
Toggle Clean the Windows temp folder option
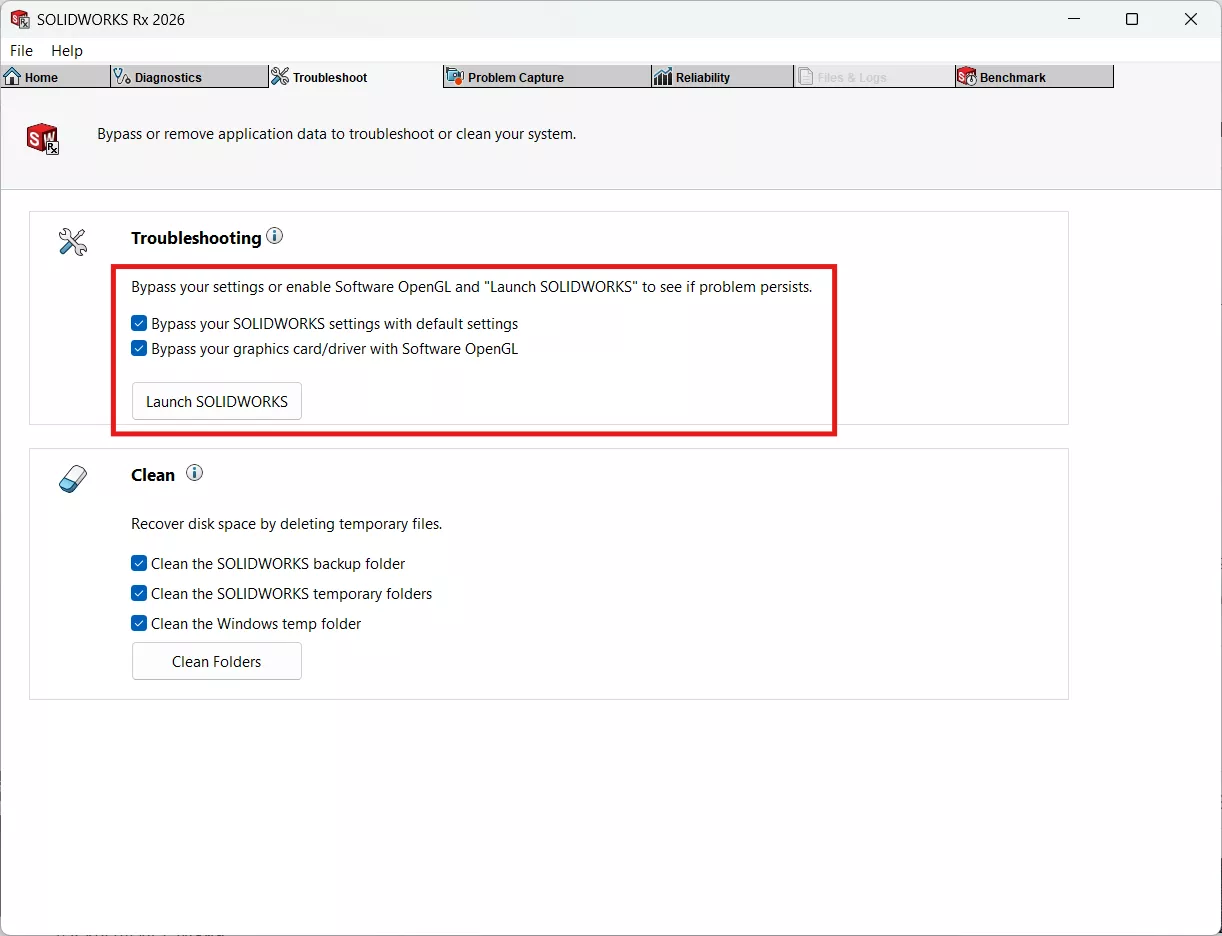[139, 623]
